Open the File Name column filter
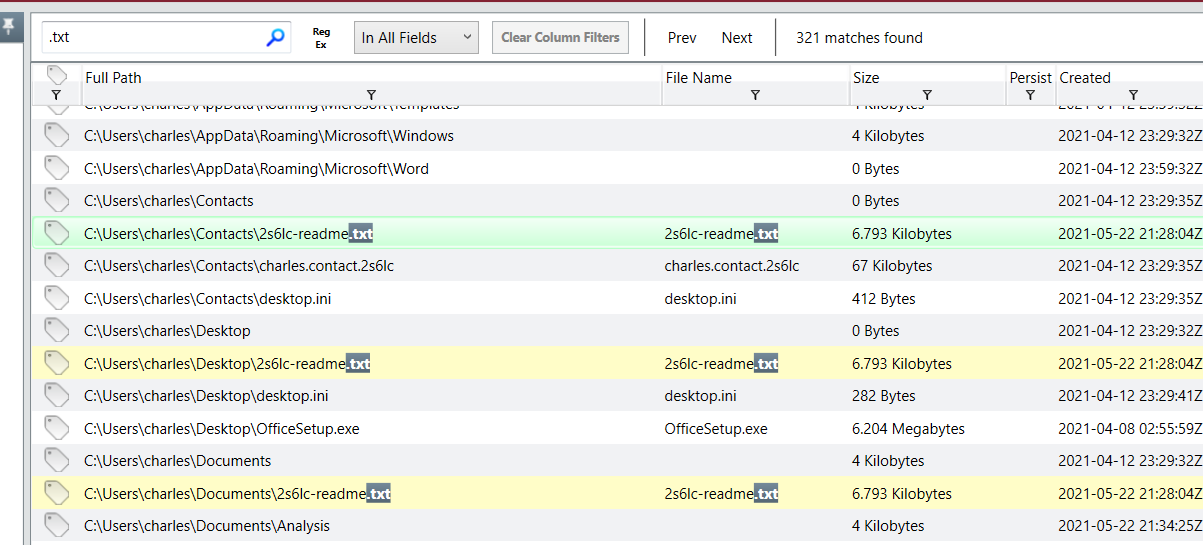This screenshot has width=1203, height=545. tap(755, 95)
